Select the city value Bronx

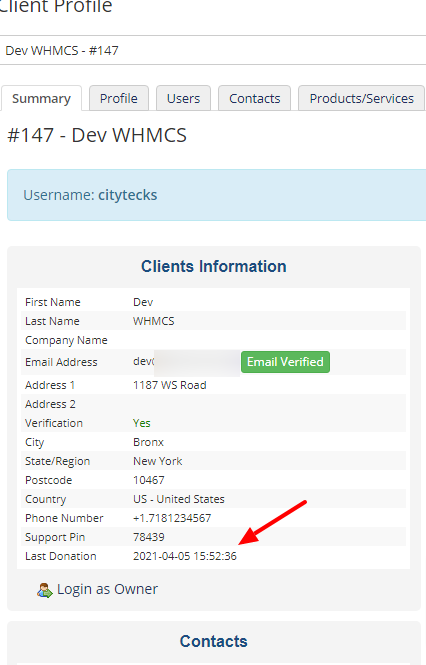(148, 442)
